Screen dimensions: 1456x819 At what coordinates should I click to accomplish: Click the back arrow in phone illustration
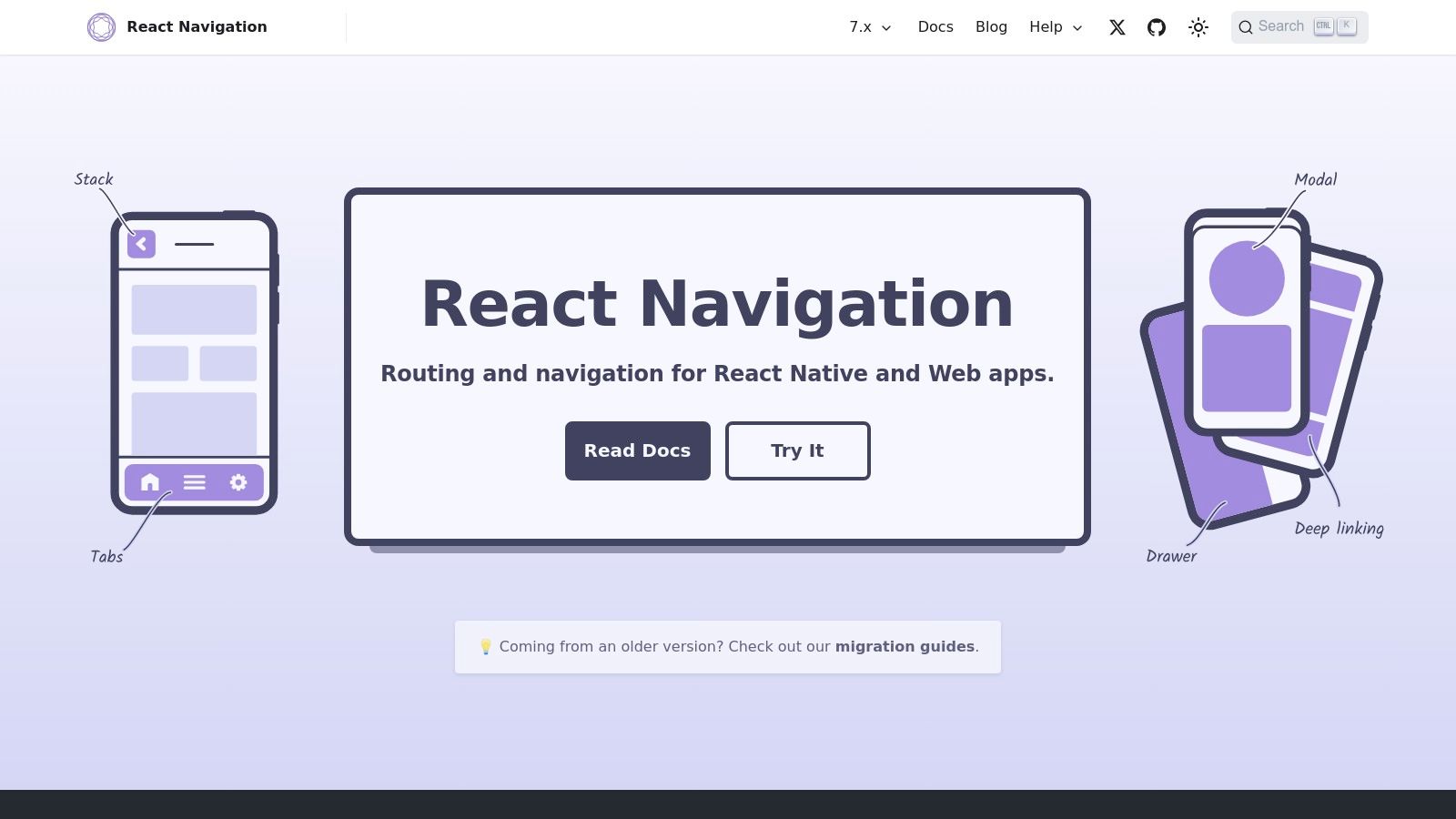pyautogui.click(x=141, y=244)
